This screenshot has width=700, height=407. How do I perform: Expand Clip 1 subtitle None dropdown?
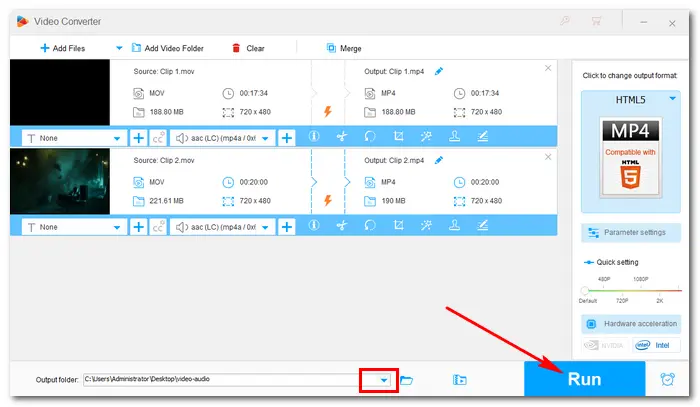117,138
